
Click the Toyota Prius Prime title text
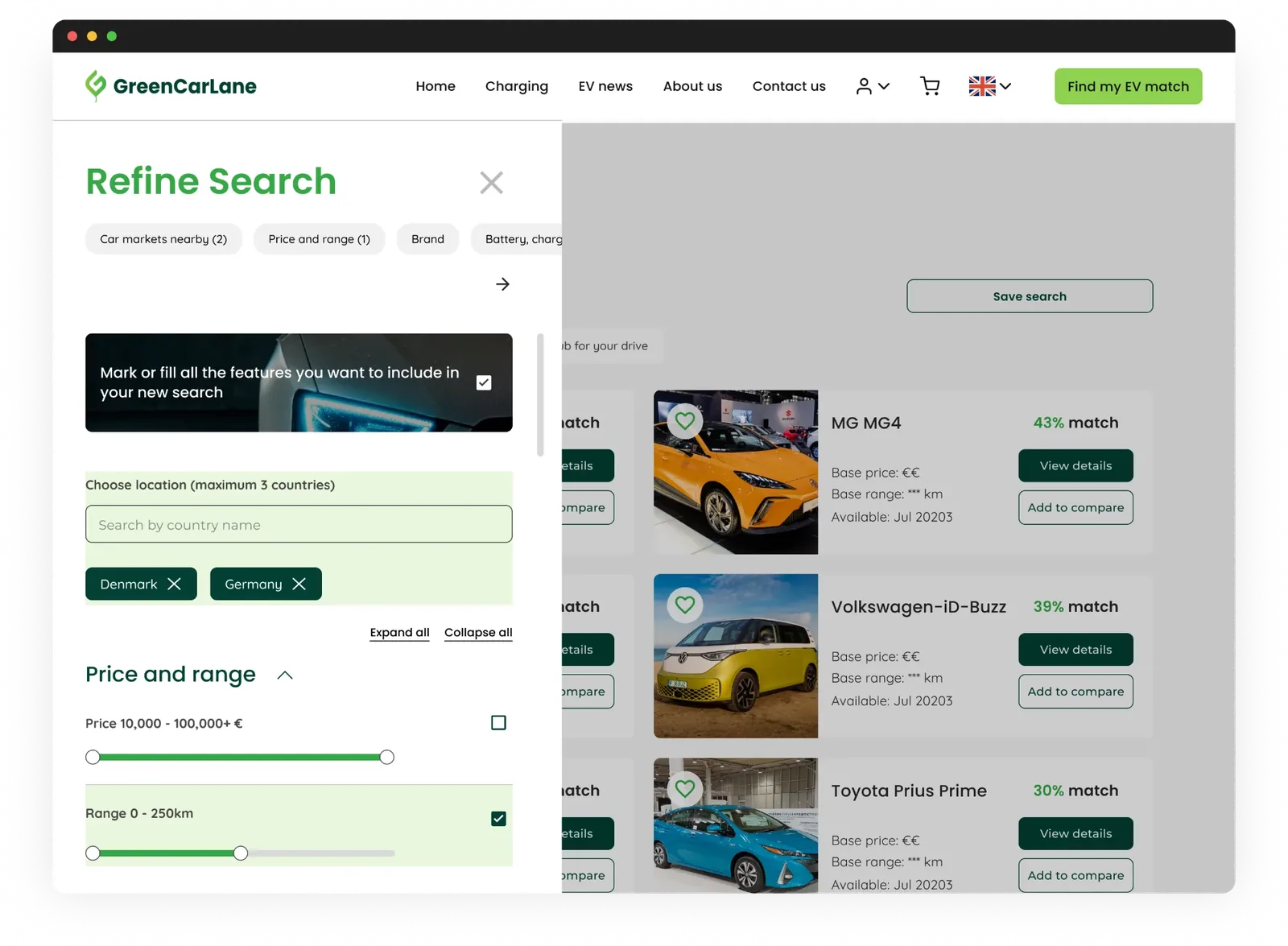pos(909,791)
